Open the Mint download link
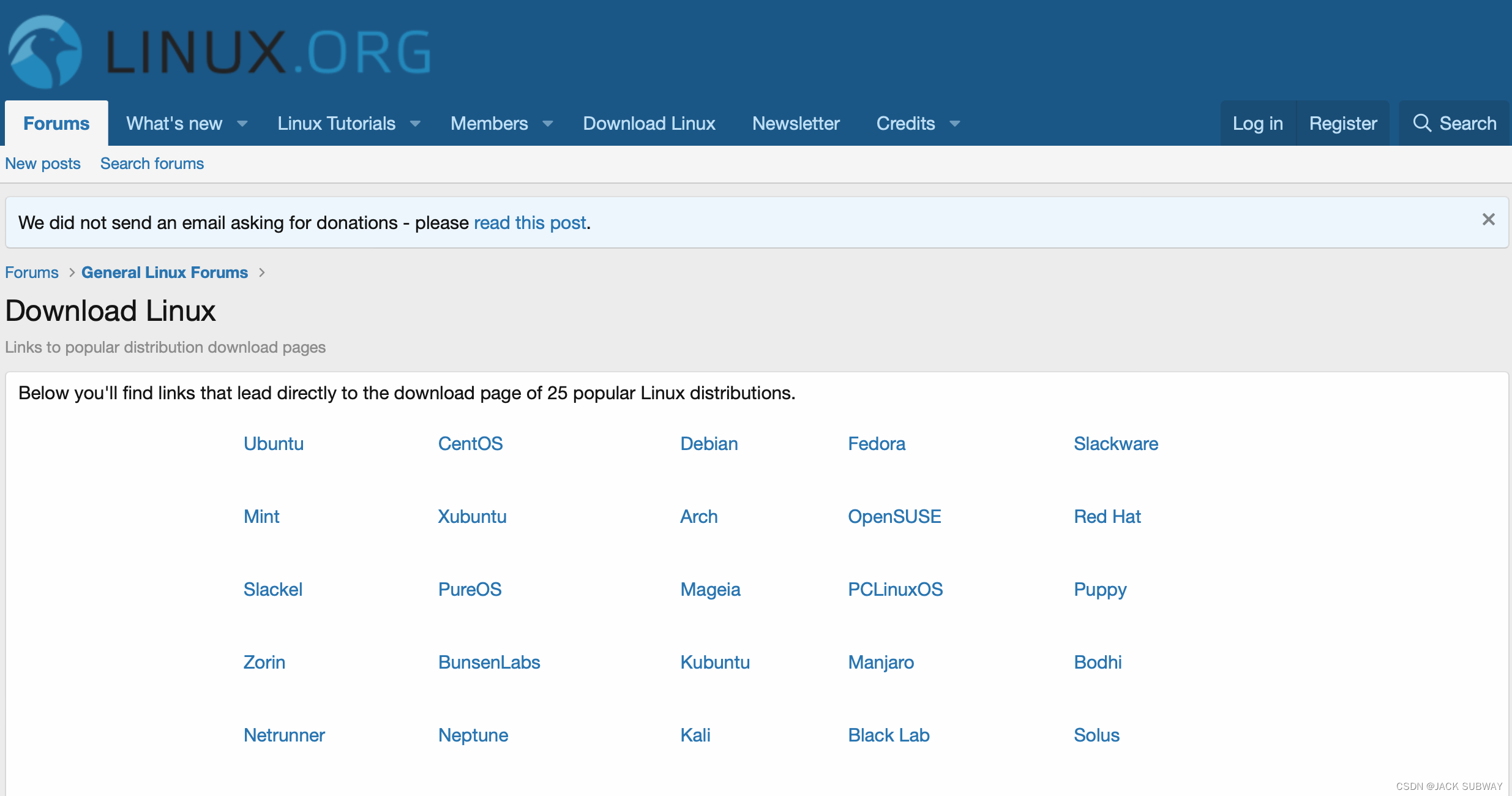The height and width of the screenshot is (796, 1512). [261, 517]
